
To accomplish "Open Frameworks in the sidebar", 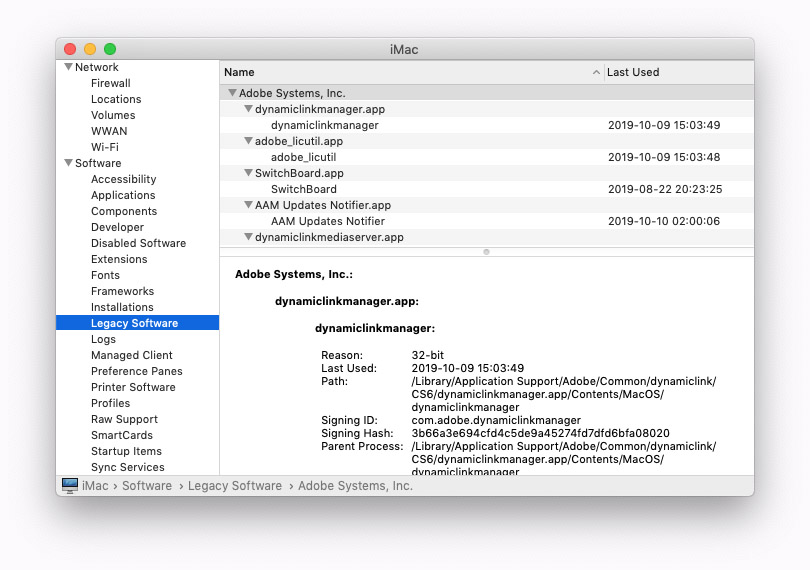I will (x=122, y=291).
